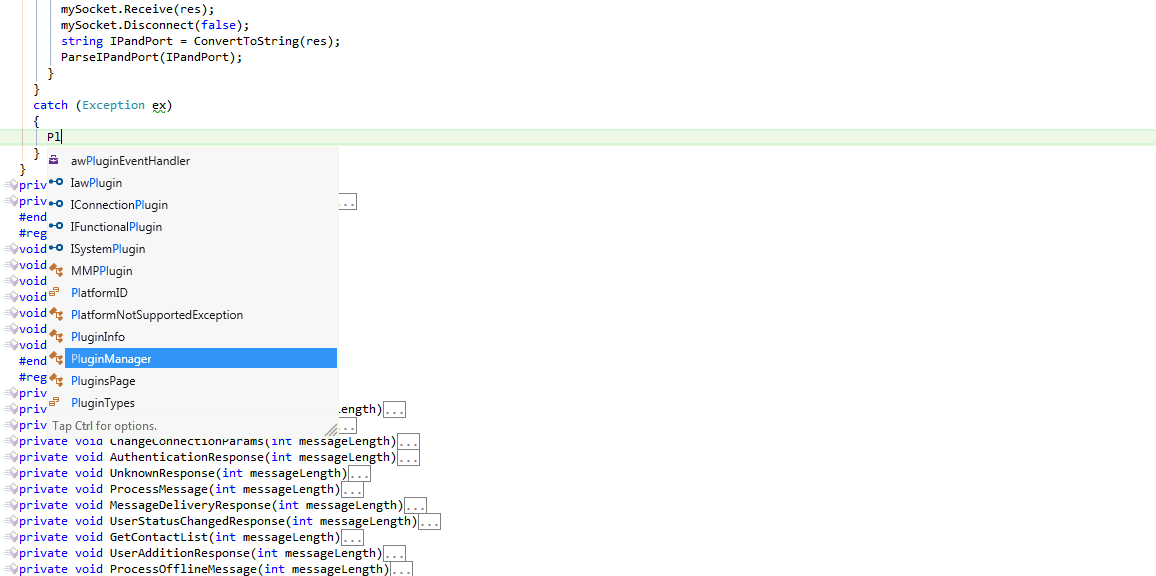Expand collapsed body of AuthenticationResponse
Viewport: 1156px width, 576px height.
point(408,458)
